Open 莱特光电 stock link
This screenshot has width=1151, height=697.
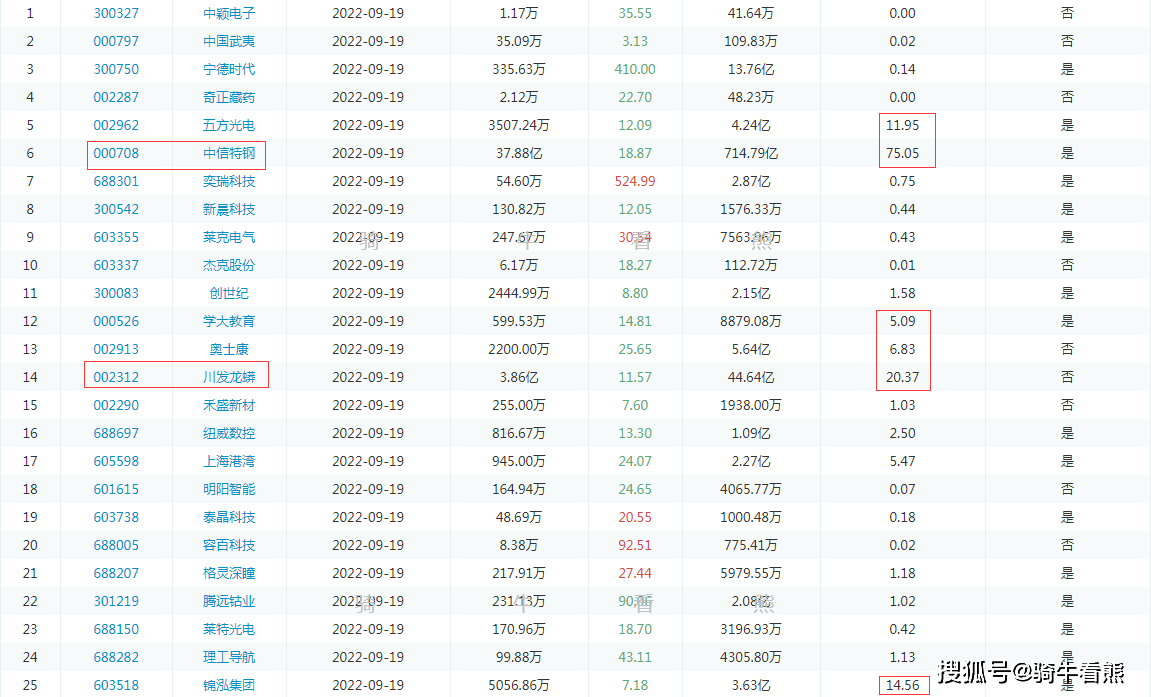(229, 629)
